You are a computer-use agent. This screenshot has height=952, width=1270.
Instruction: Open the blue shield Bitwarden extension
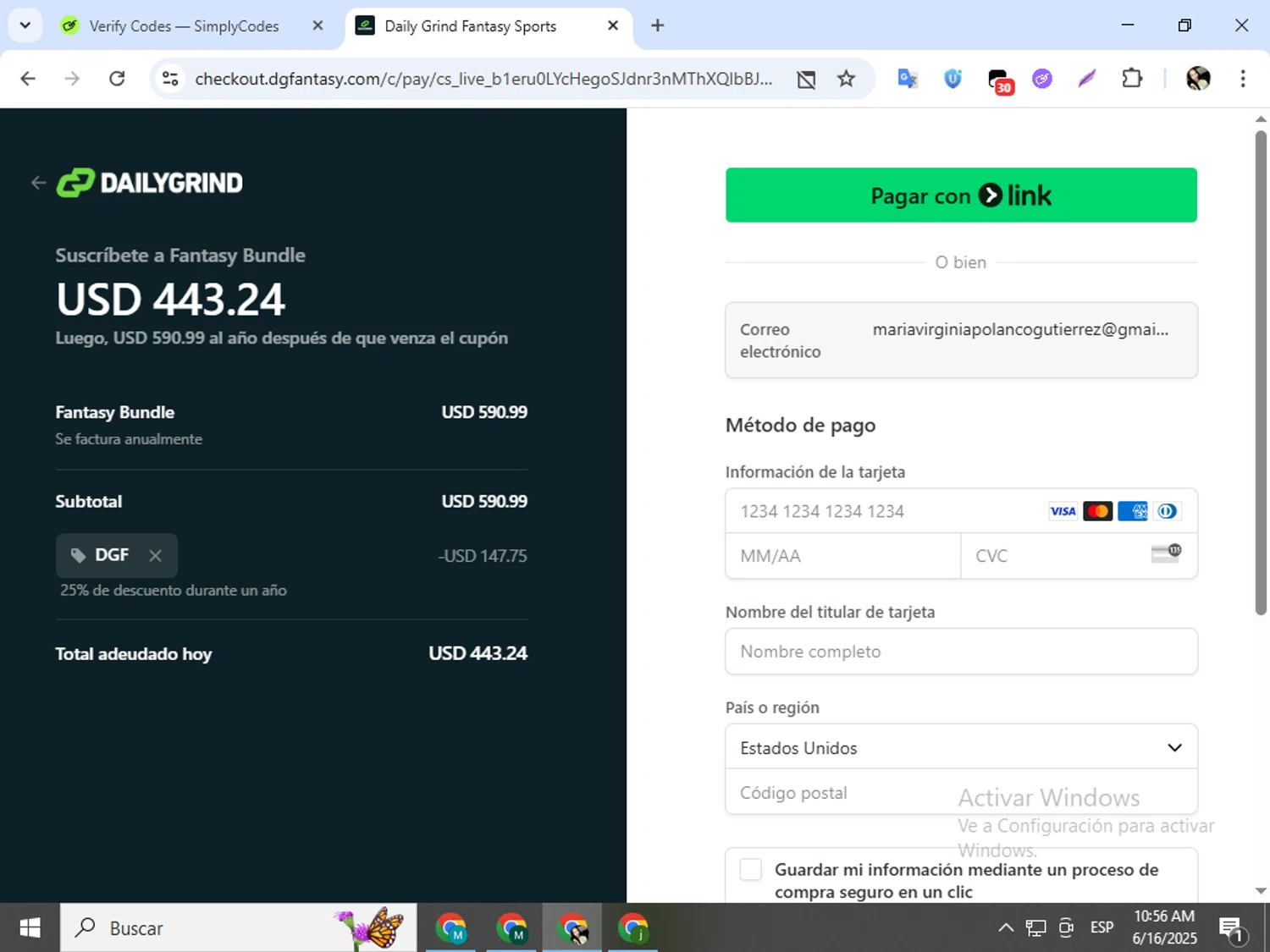click(953, 79)
